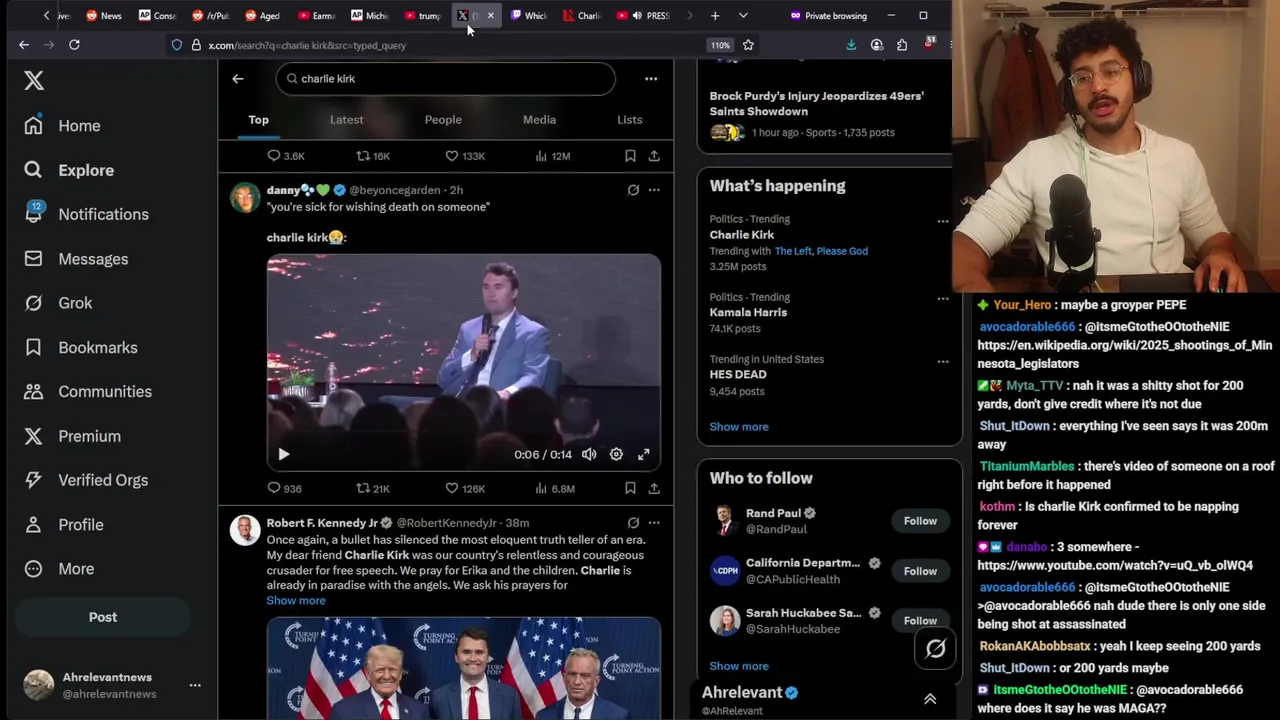Open Notifications with 12 badge
Image resolution: width=1280 pixels, height=720 pixels.
pos(87,214)
